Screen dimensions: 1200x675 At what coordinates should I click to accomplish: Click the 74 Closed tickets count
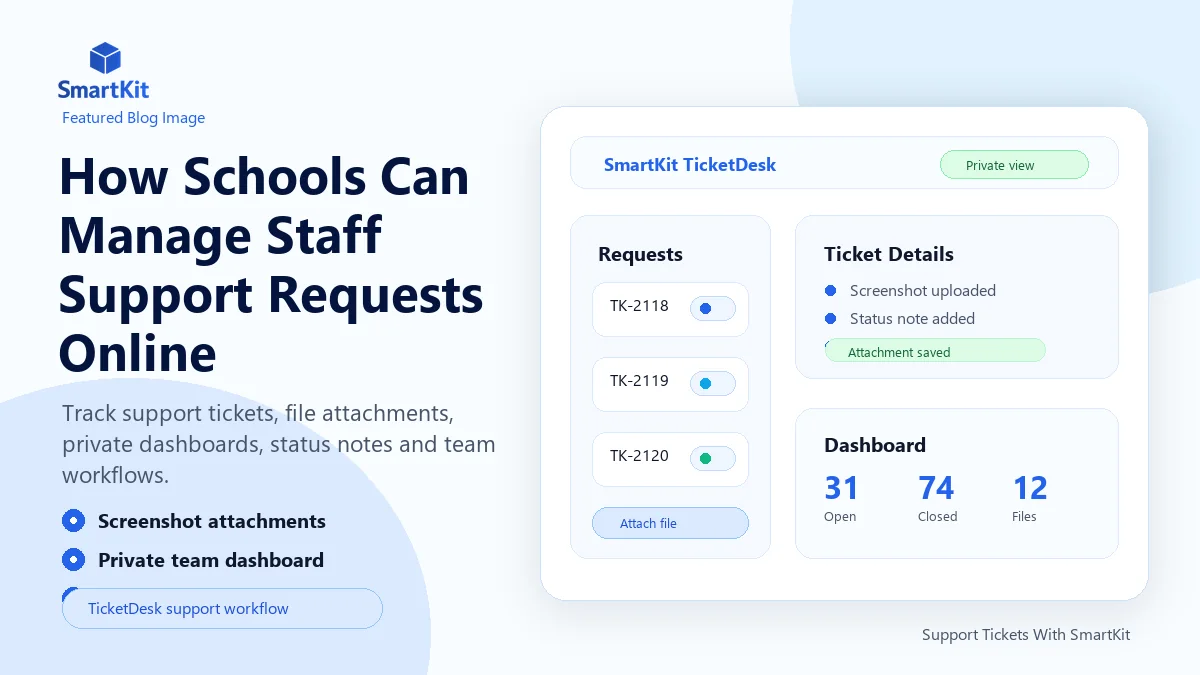pyautogui.click(x=936, y=488)
